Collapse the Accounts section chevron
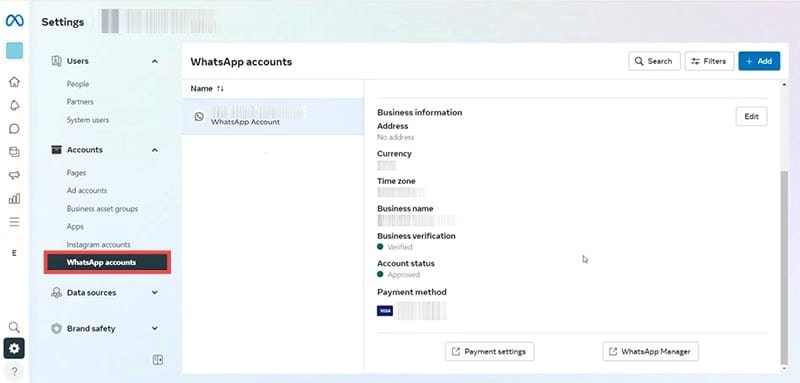This screenshot has width=800, height=383. click(x=155, y=150)
